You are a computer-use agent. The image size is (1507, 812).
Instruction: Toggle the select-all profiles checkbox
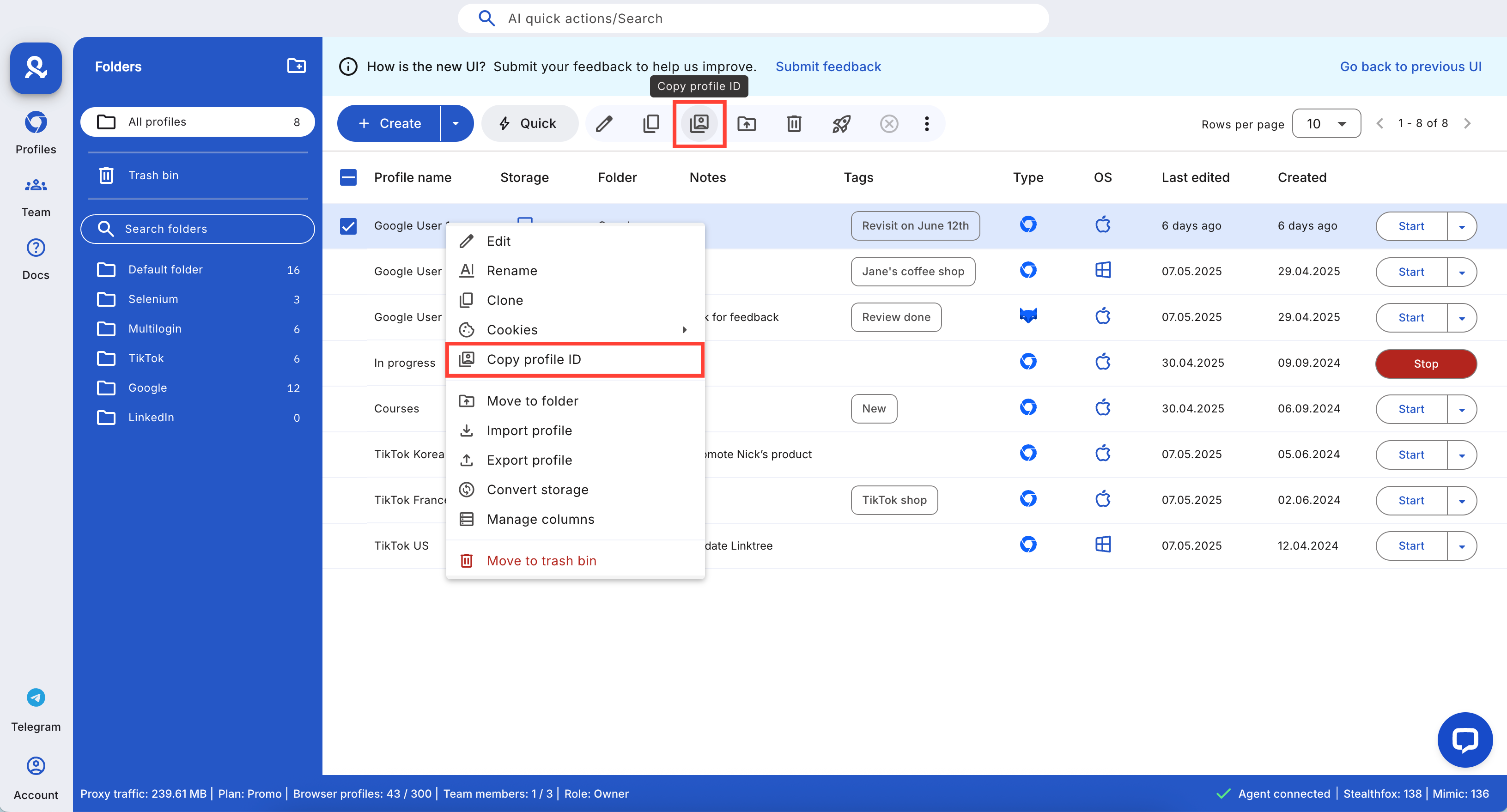click(349, 177)
